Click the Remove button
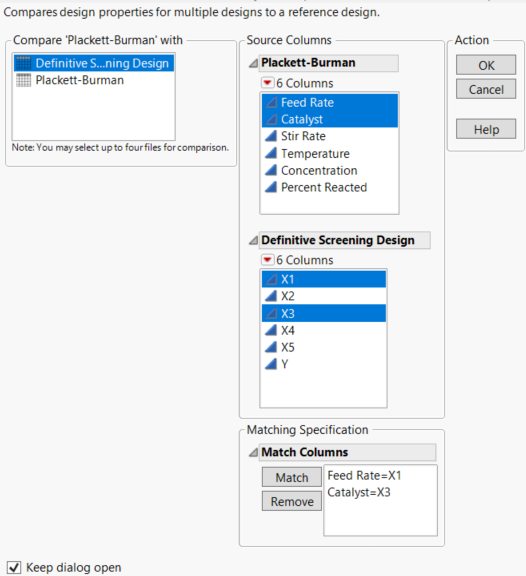The height and width of the screenshot is (576, 526). coord(292,501)
